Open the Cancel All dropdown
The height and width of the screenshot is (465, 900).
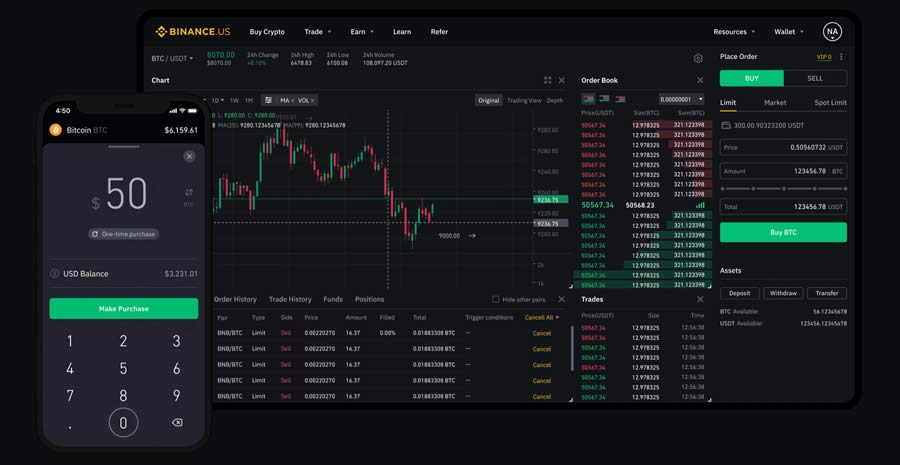pyautogui.click(x=541, y=317)
